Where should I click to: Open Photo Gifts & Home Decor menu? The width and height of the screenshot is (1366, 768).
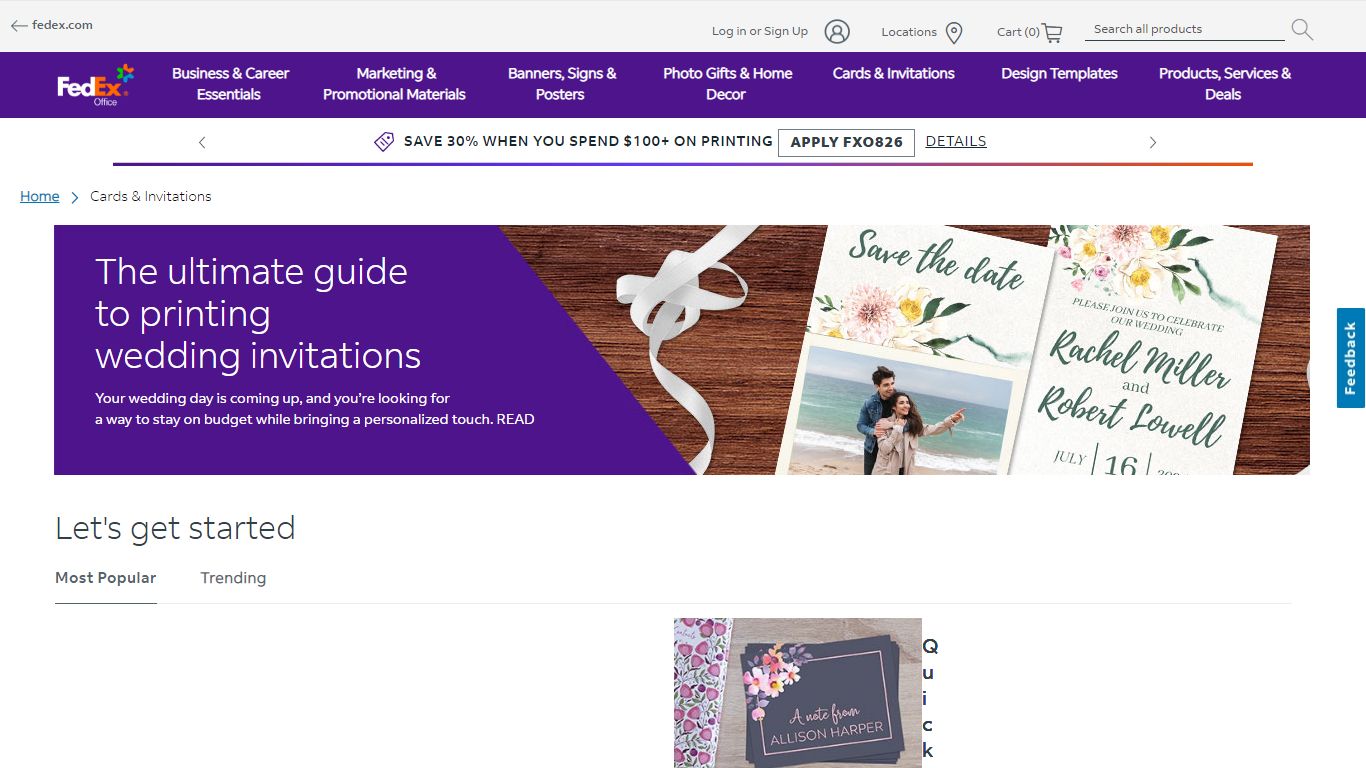(727, 84)
